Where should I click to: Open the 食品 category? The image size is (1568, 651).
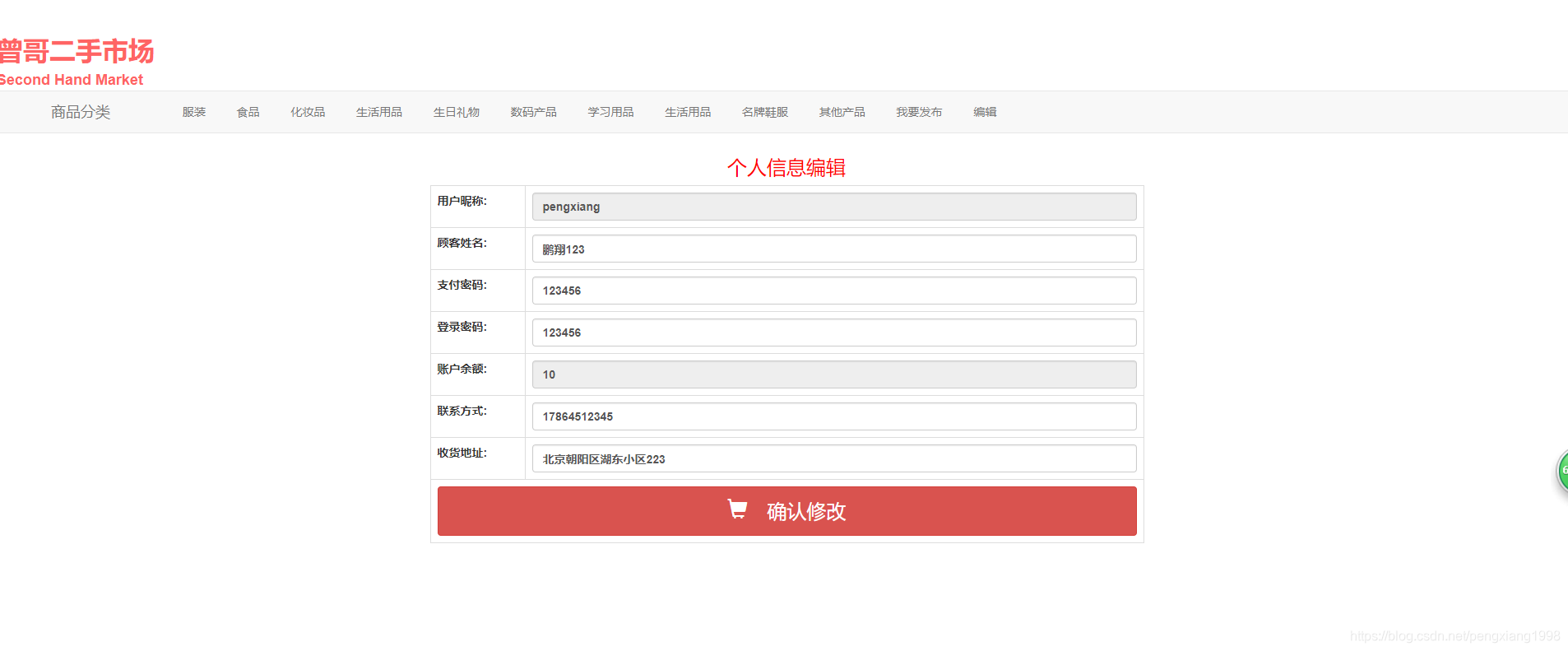coord(248,112)
